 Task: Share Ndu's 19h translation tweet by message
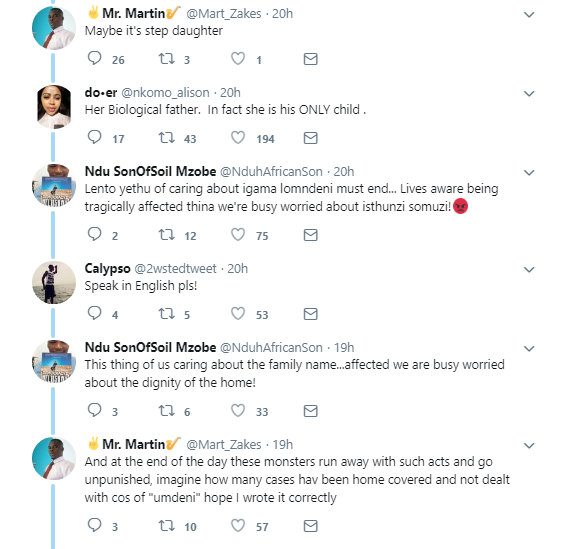311,411
